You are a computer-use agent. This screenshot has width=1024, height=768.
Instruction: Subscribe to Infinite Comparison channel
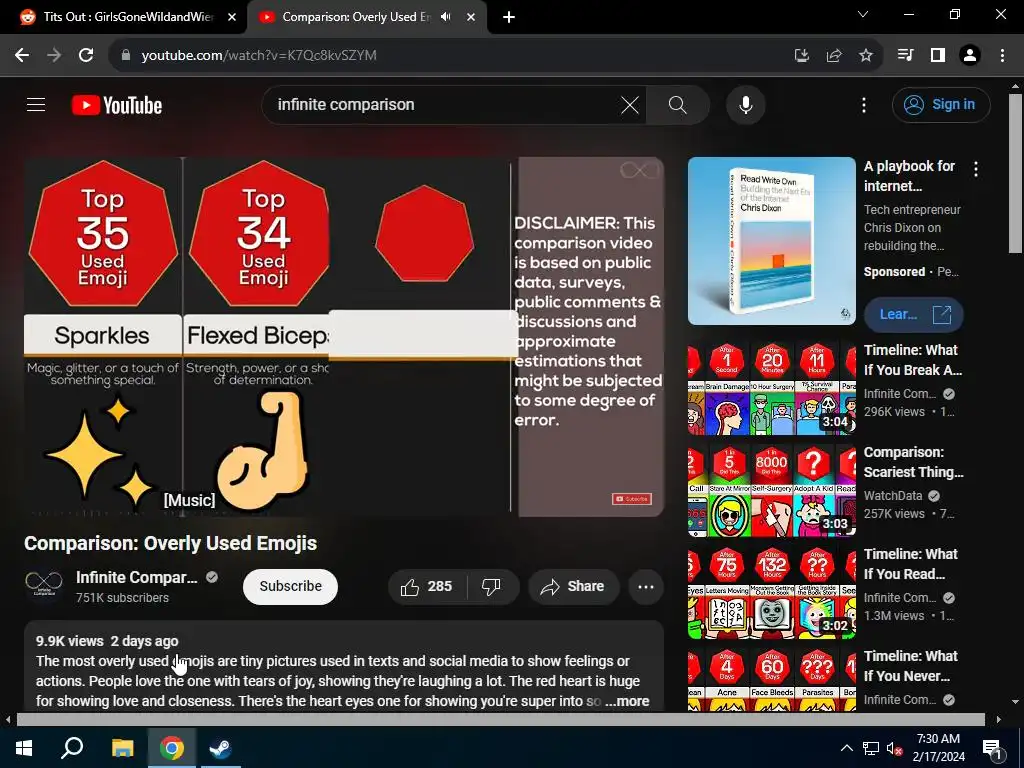pyautogui.click(x=291, y=586)
